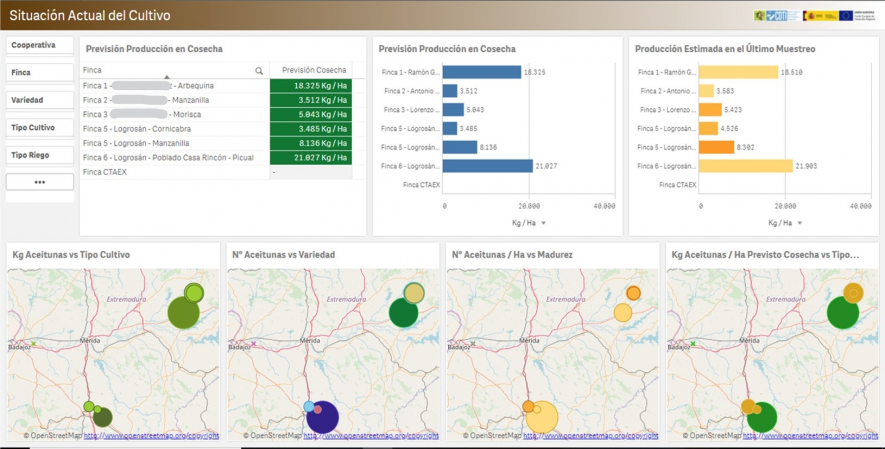Click the Badajoz marker on the Madurez map
The image size is (885, 449).
click(473, 344)
